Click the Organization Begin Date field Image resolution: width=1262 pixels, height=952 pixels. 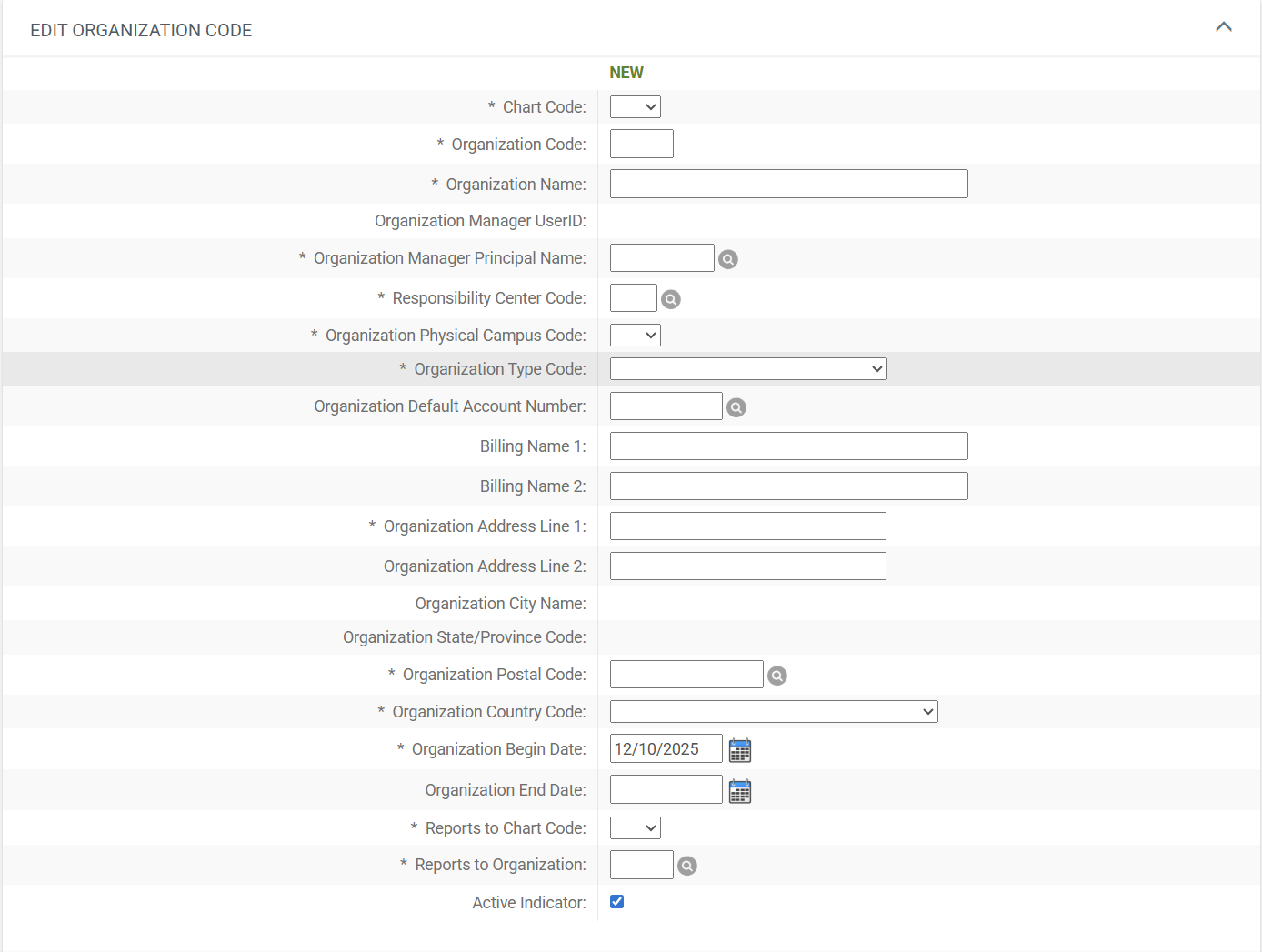point(666,749)
